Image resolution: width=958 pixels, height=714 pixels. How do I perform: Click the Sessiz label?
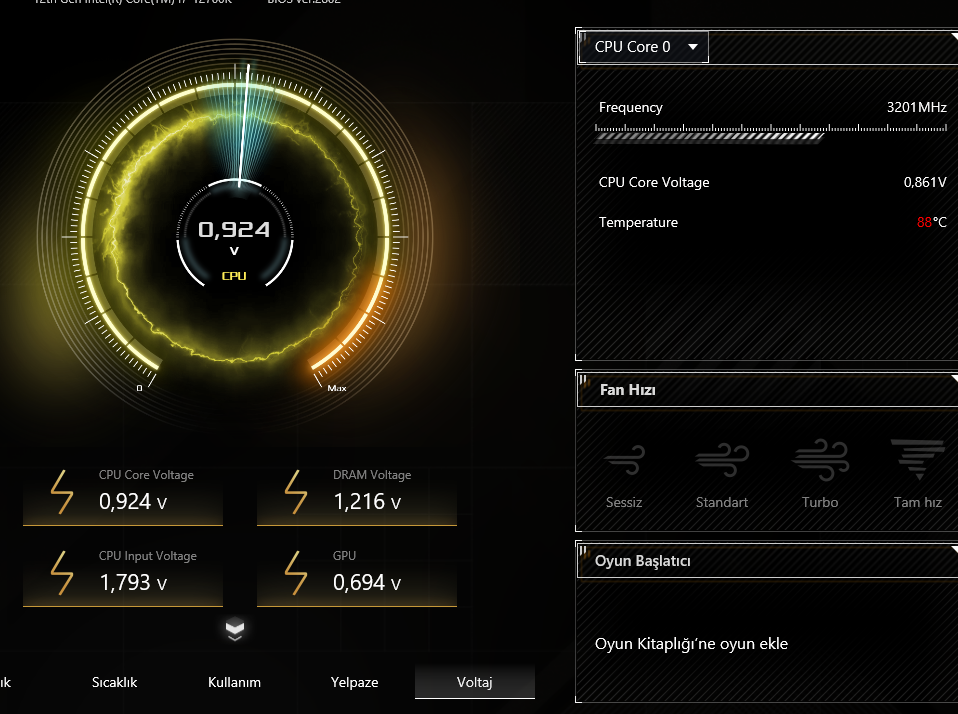[624, 502]
